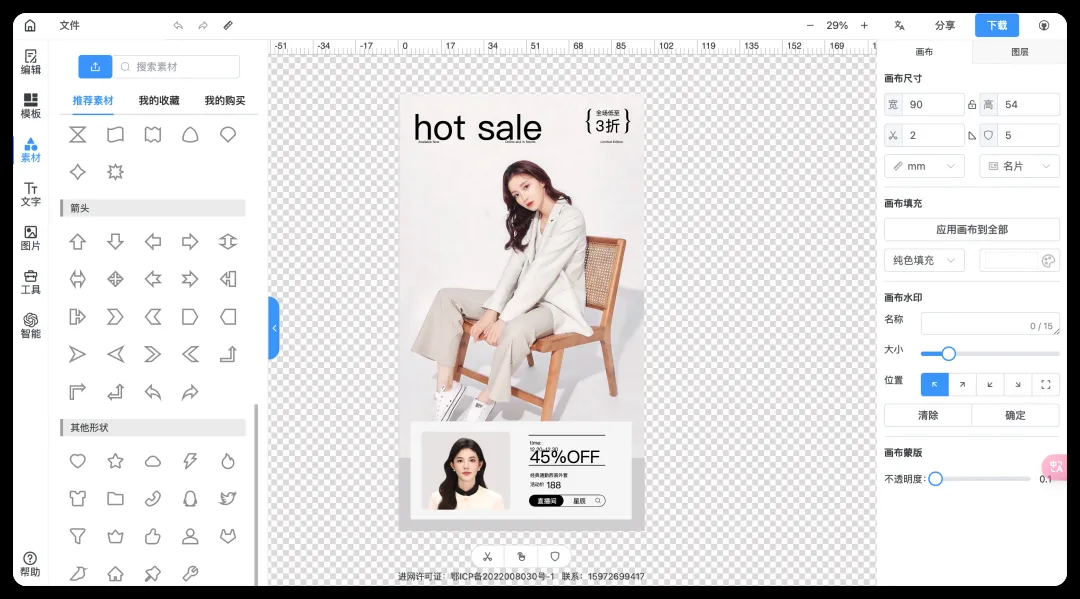1080x599 pixels.
Task: Click the pencil edit icon in top bar
Action: point(228,25)
